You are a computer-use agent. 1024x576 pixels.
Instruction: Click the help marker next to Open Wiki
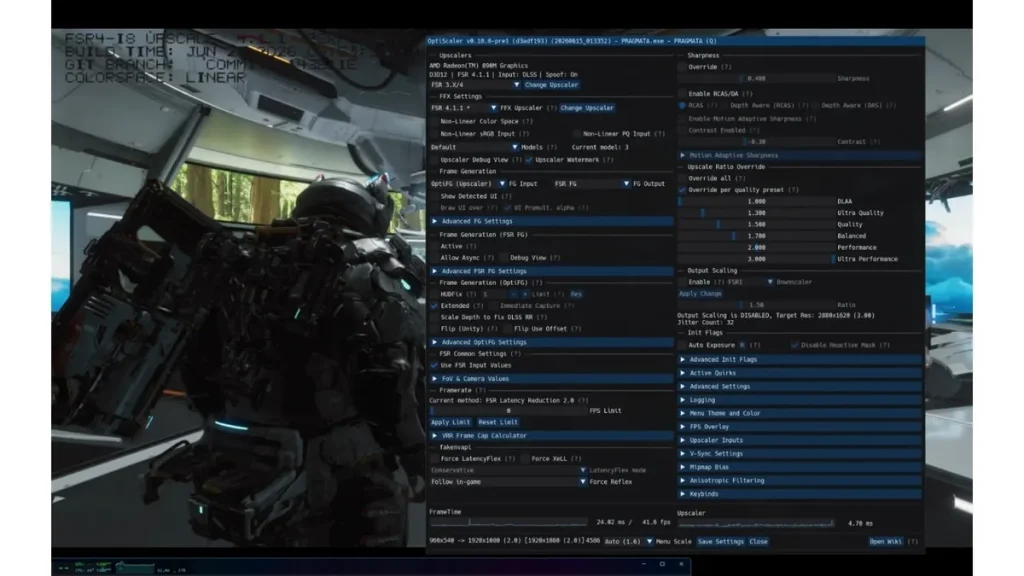pos(912,541)
